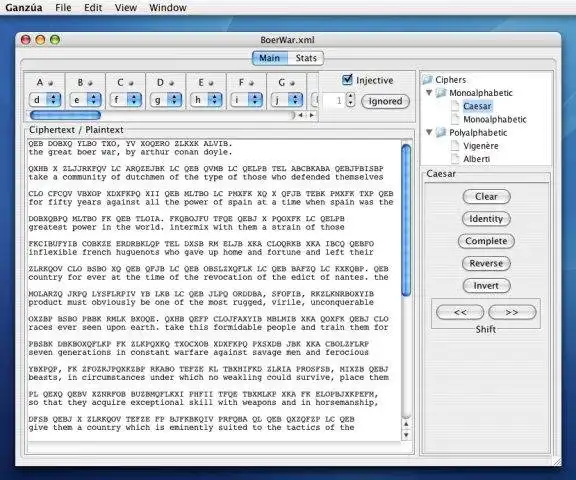Click the alphabet scrollbar right arrow

click(x=312, y=115)
